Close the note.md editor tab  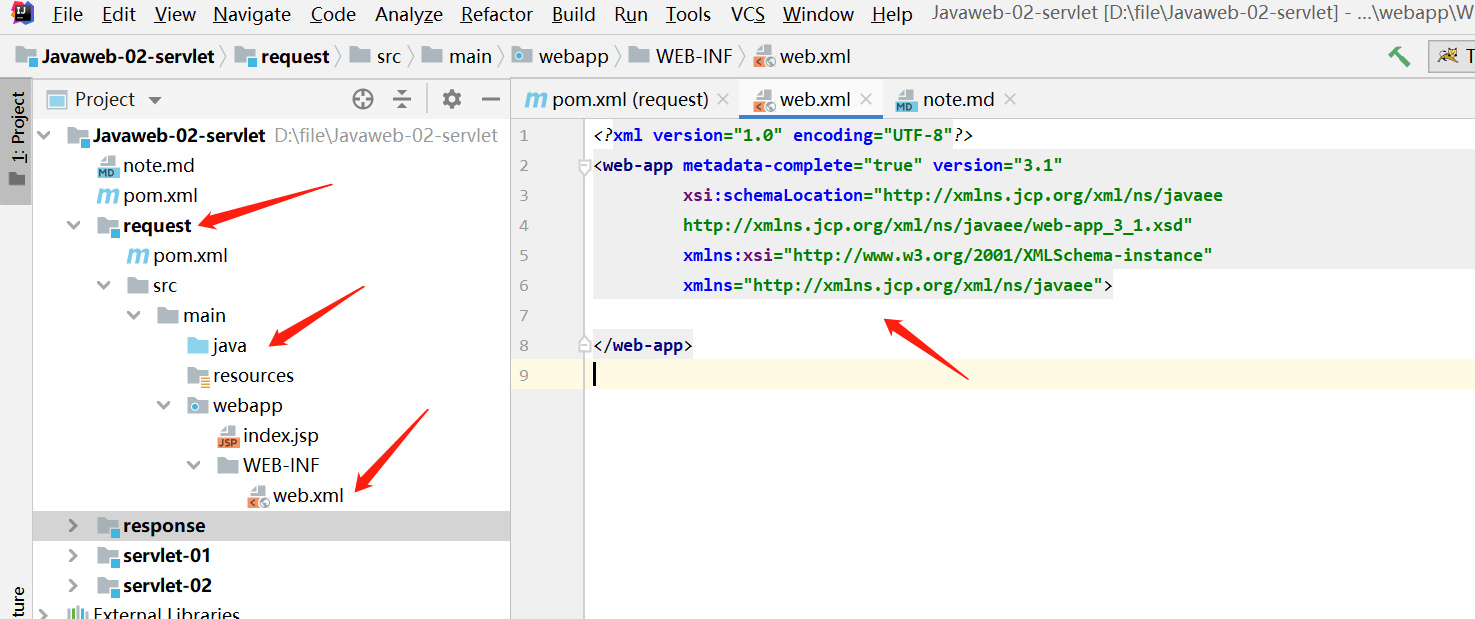click(1010, 99)
